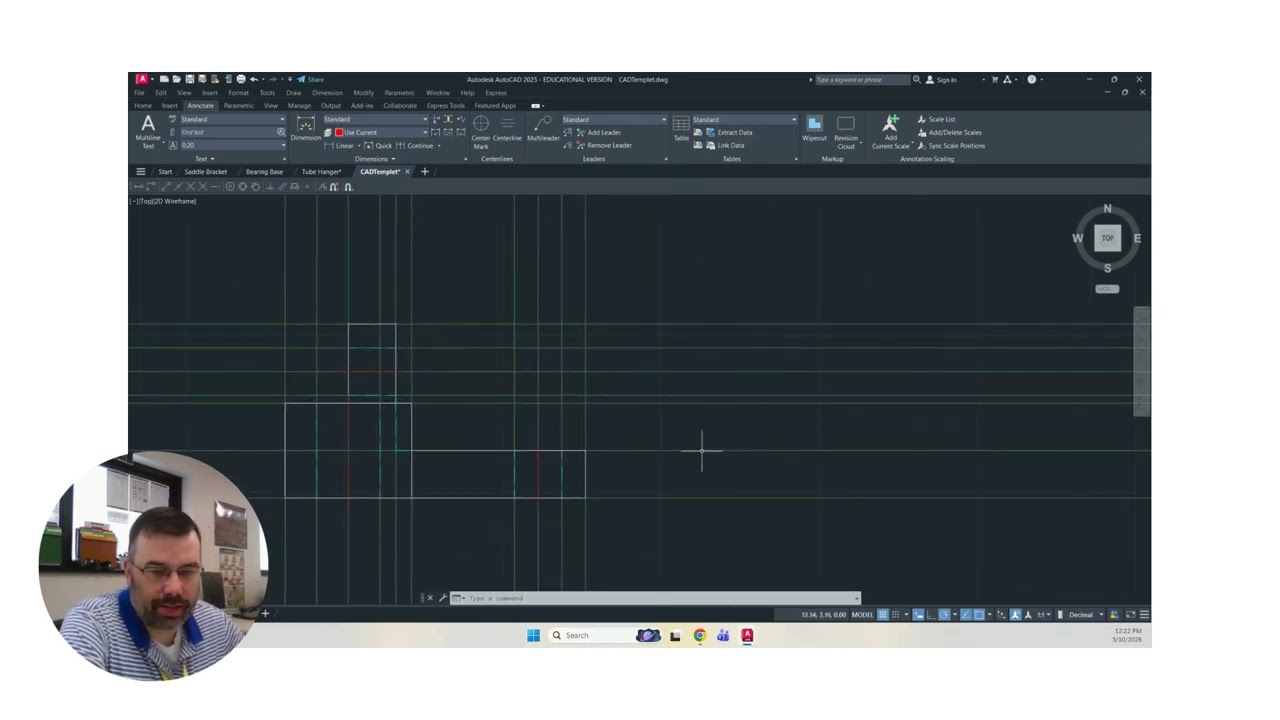
Task: Click the Open file icon in quick access toolbar
Action: point(177,79)
